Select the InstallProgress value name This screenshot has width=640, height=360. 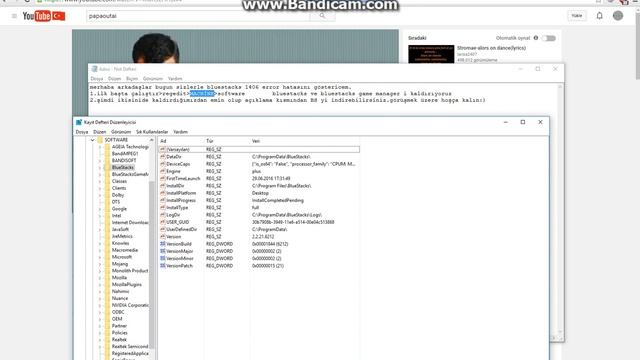(x=181, y=200)
